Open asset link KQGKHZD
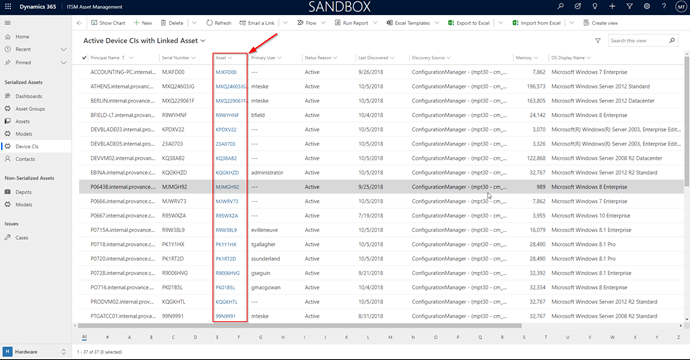 pos(227,173)
